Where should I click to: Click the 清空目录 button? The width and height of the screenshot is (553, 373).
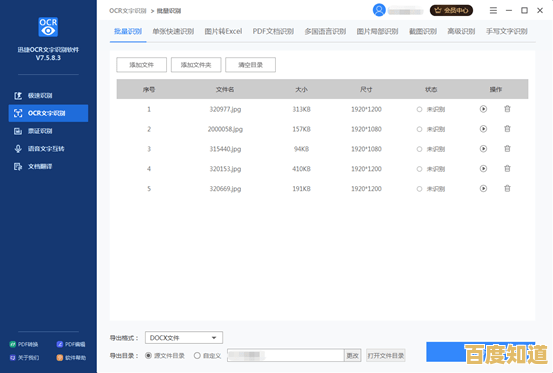point(250,65)
